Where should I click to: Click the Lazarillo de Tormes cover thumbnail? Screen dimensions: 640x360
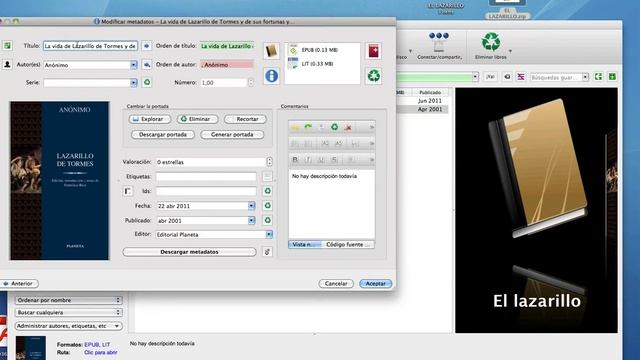(x=60, y=180)
